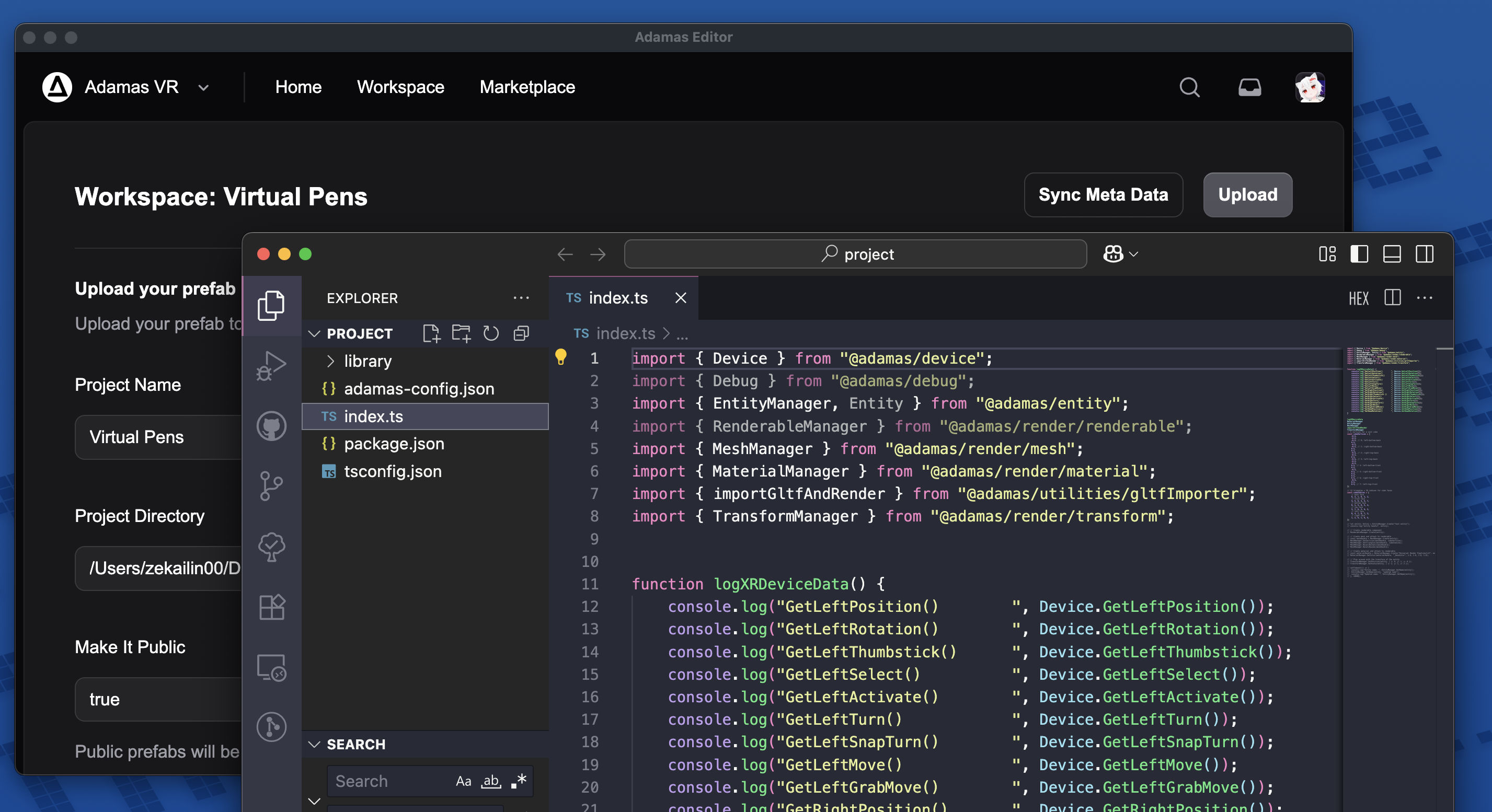Select the index.ts editor tab

click(x=617, y=297)
